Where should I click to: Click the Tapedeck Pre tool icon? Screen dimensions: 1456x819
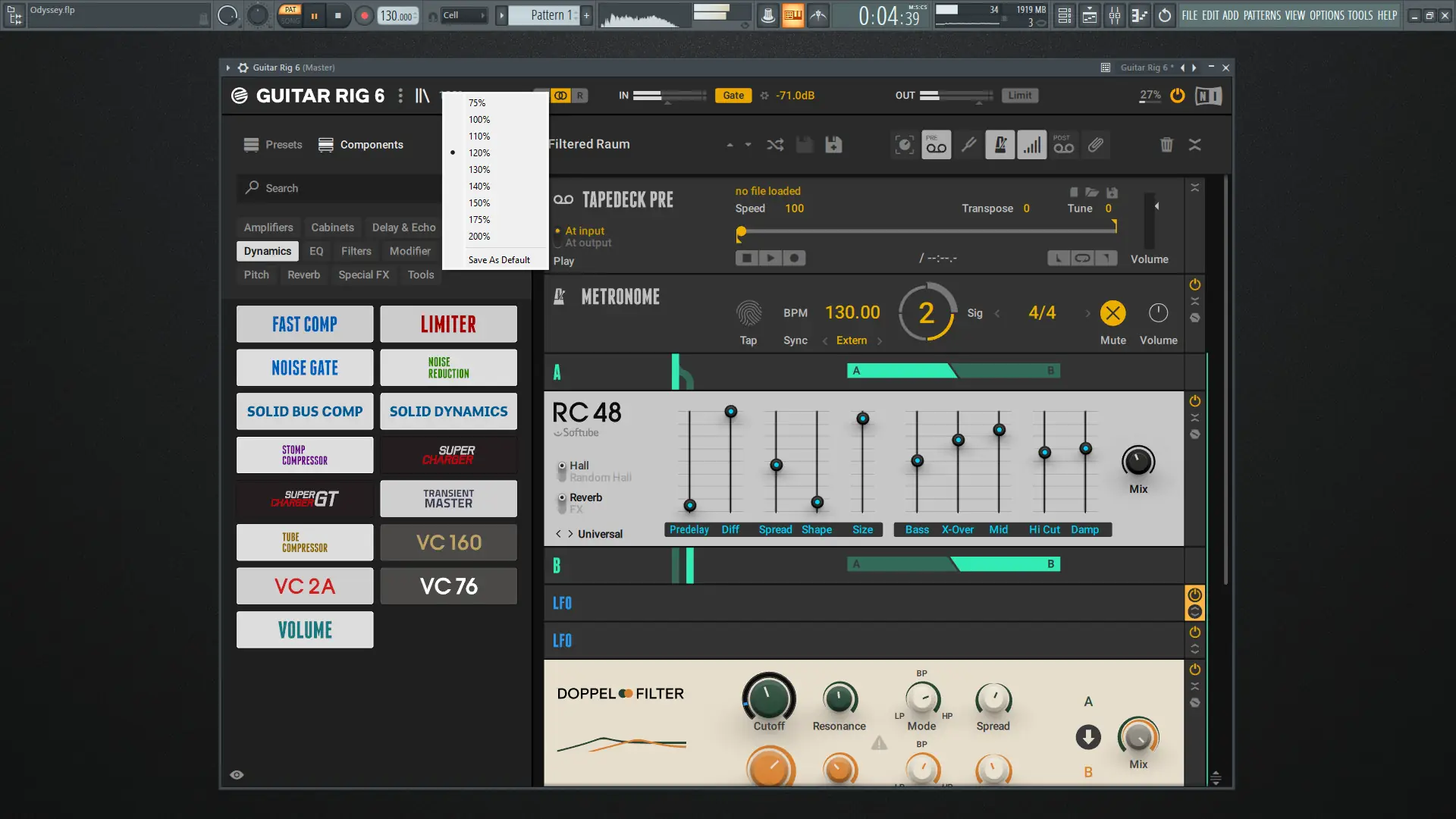click(937, 145)
